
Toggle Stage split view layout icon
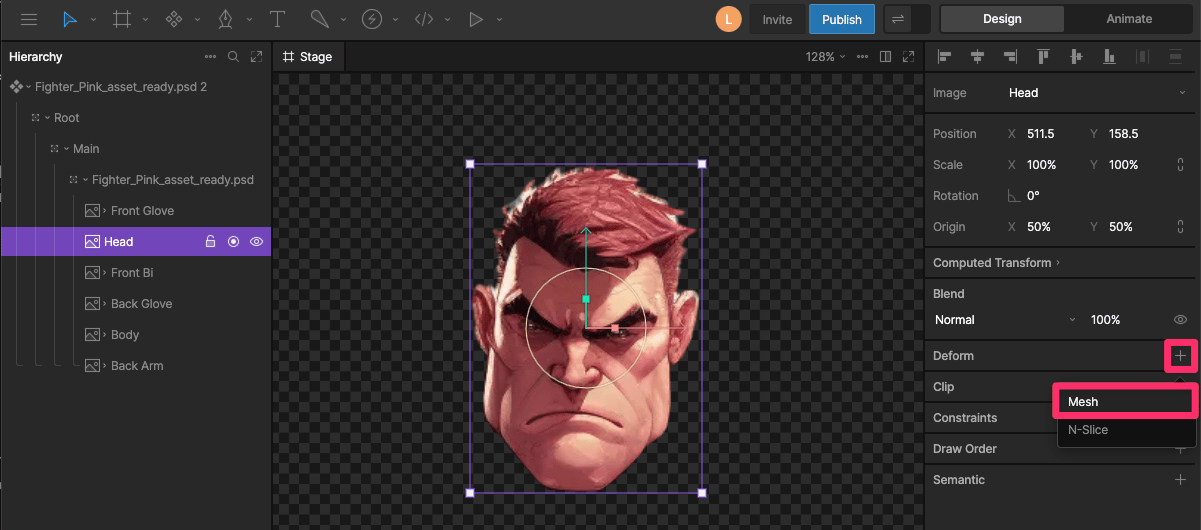tap(885, 57)
